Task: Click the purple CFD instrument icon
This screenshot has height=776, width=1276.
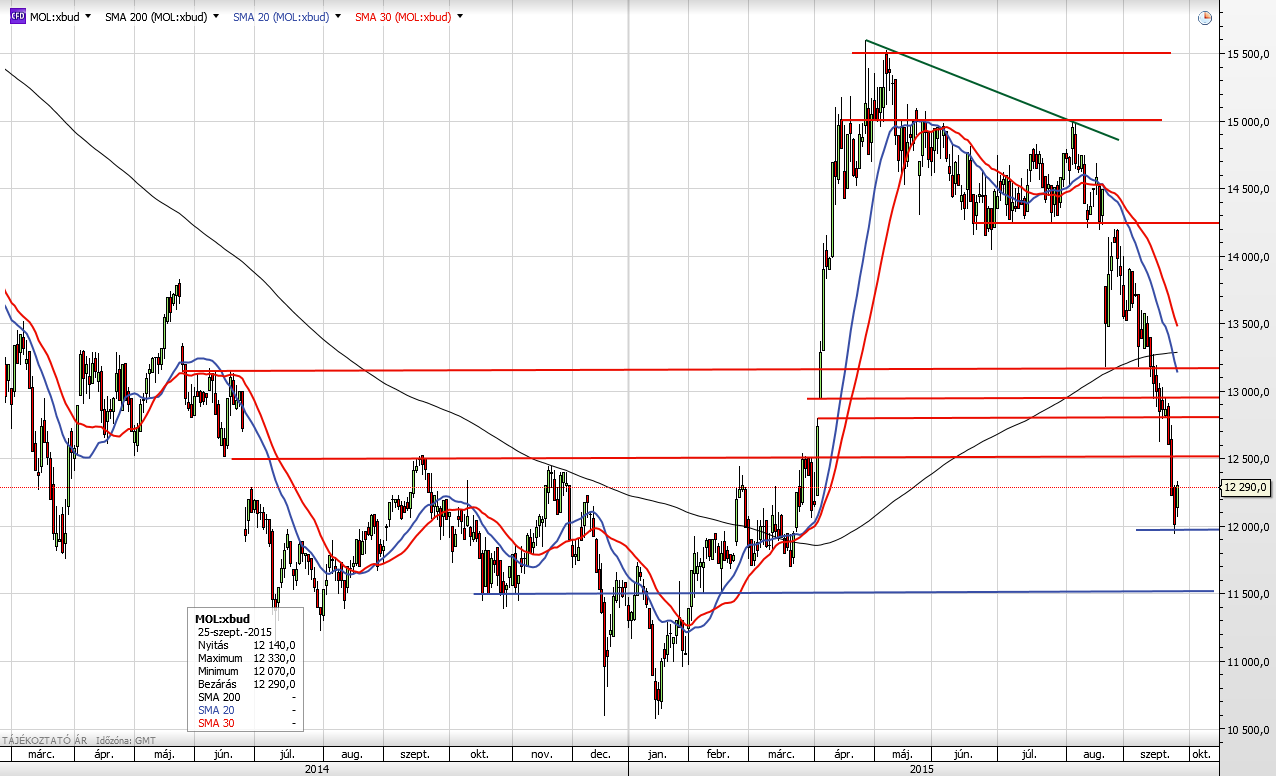Action: click(18, 17)
